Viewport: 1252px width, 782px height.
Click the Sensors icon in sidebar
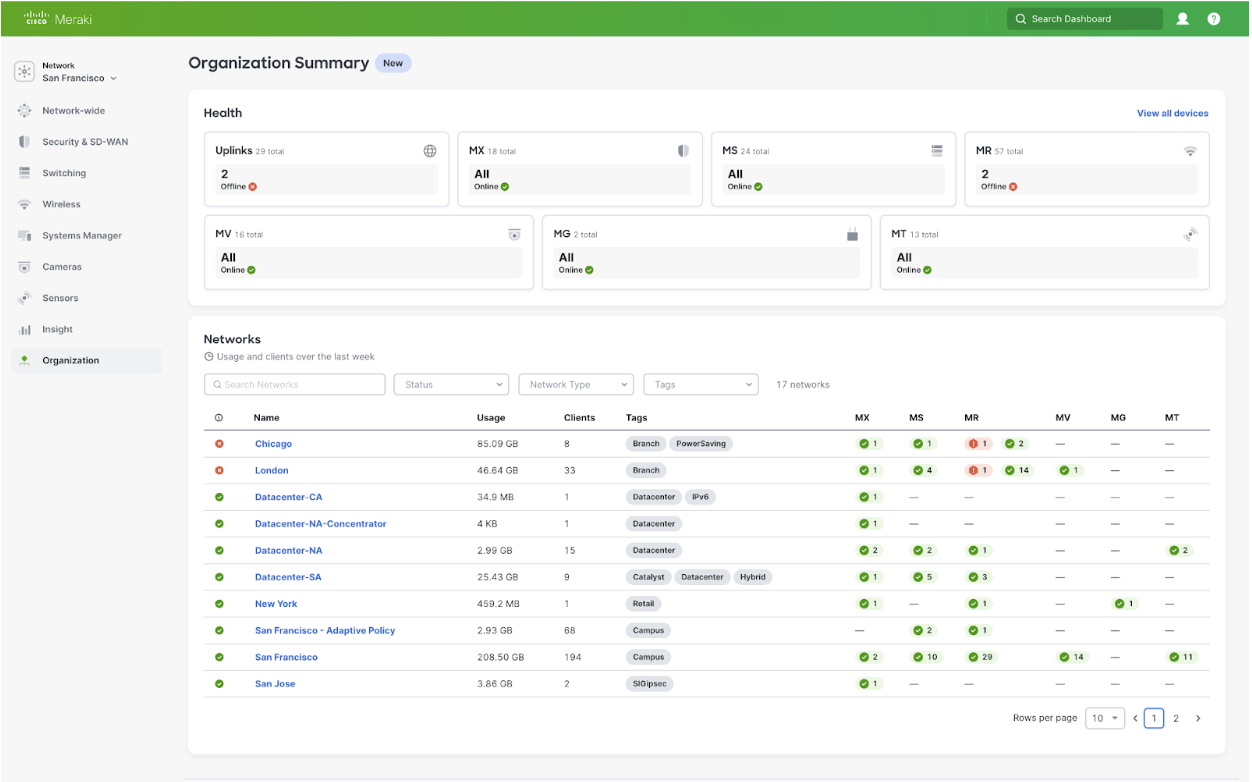[24, 298]
